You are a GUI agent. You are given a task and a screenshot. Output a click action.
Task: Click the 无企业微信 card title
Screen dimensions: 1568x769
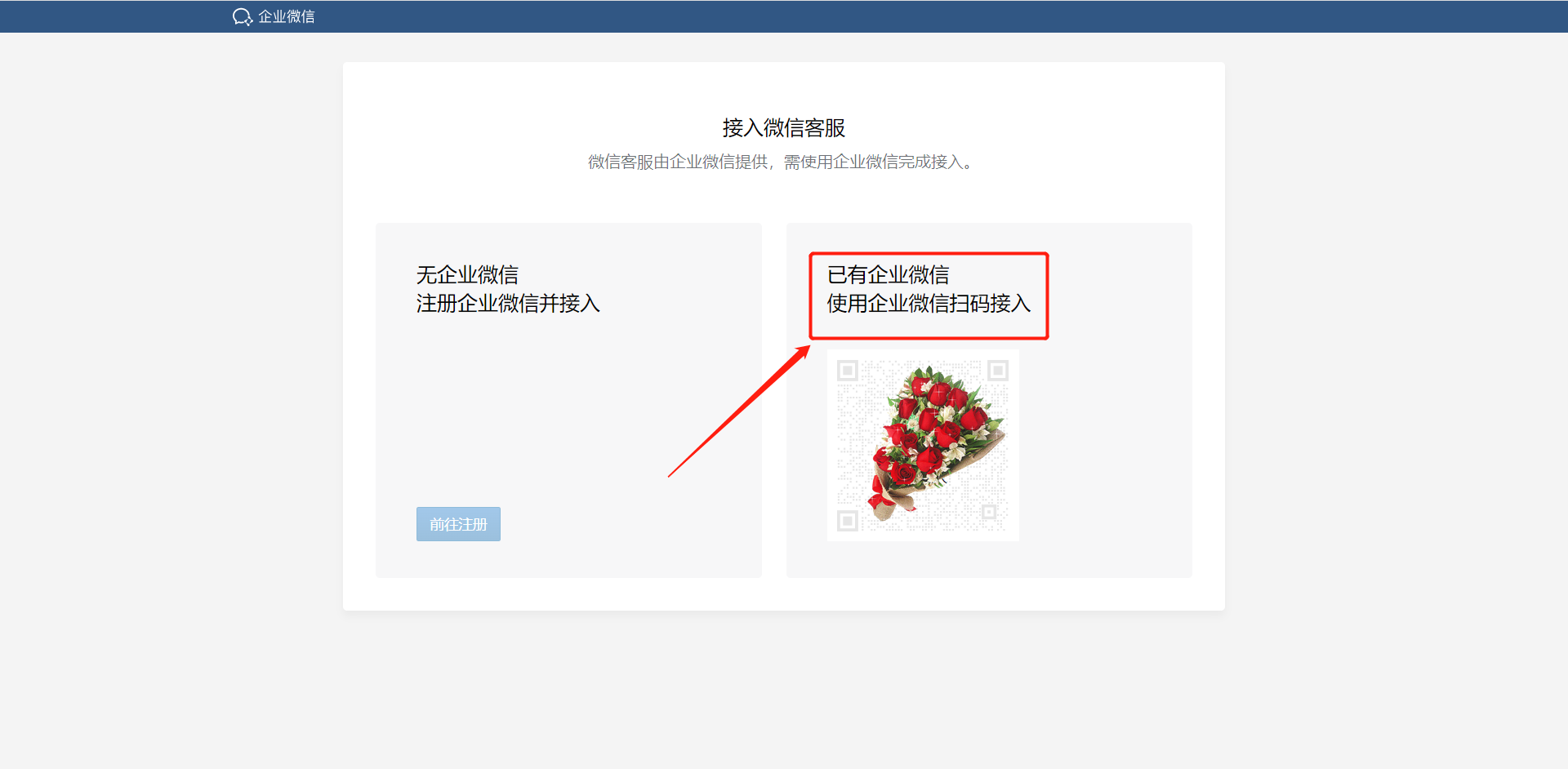[x=467, y=274]
